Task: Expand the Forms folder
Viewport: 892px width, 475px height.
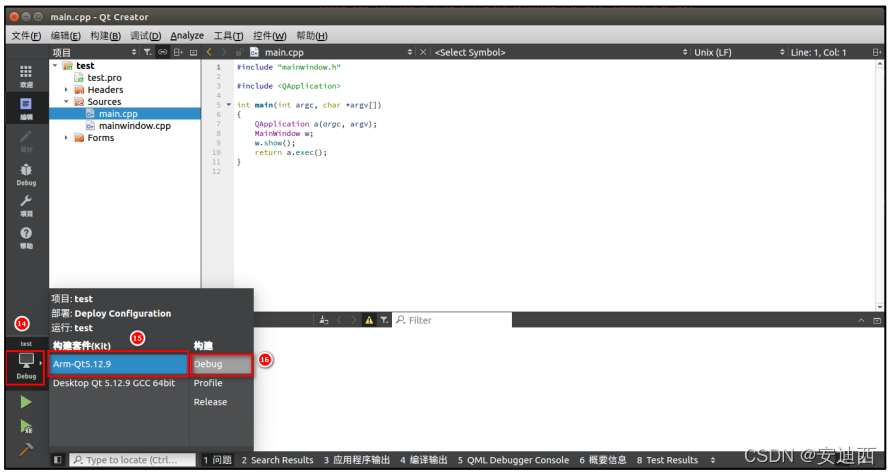Action: point(66,138)
